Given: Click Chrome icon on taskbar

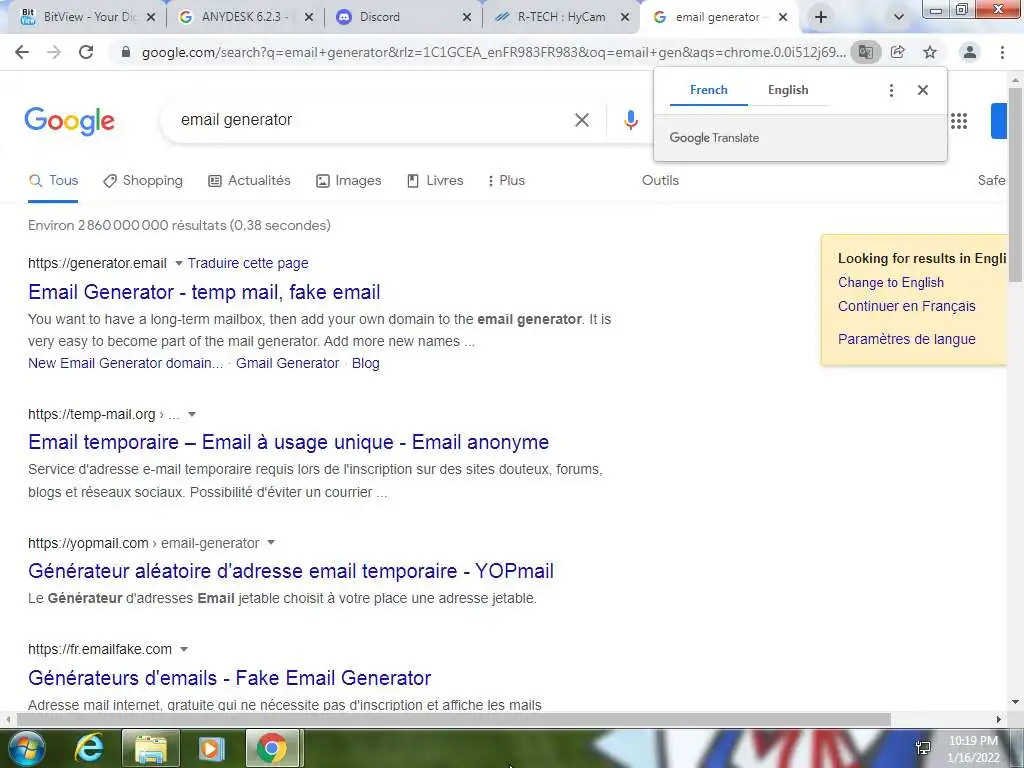Looking at the screenshot, I should (x=272, y=748).
